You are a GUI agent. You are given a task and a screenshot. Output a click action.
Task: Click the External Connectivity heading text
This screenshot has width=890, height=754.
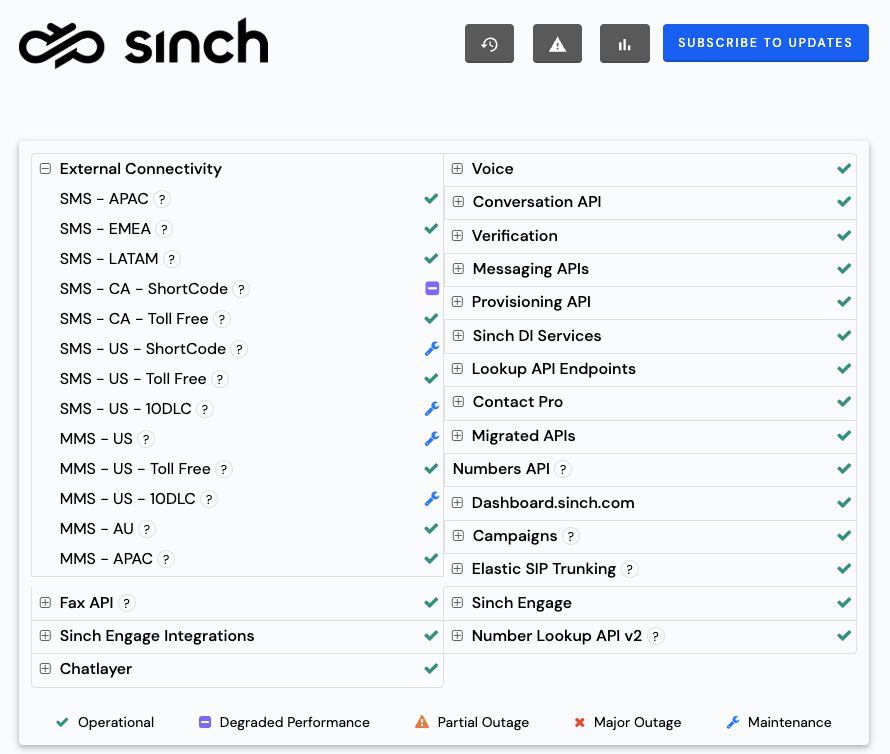(141, 169)
